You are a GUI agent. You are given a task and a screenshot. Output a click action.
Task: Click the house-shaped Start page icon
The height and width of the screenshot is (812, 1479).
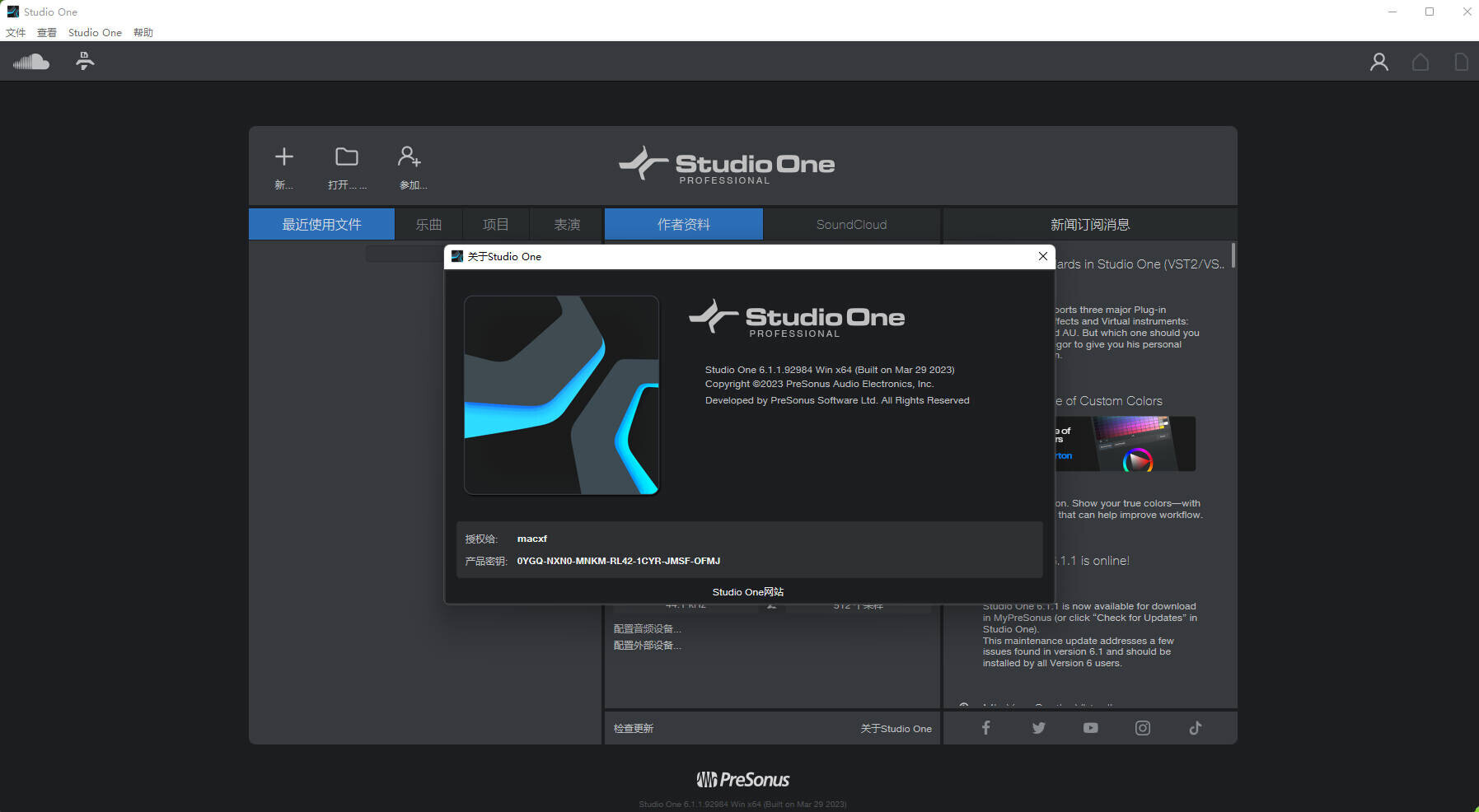(x=1420, y=62)
